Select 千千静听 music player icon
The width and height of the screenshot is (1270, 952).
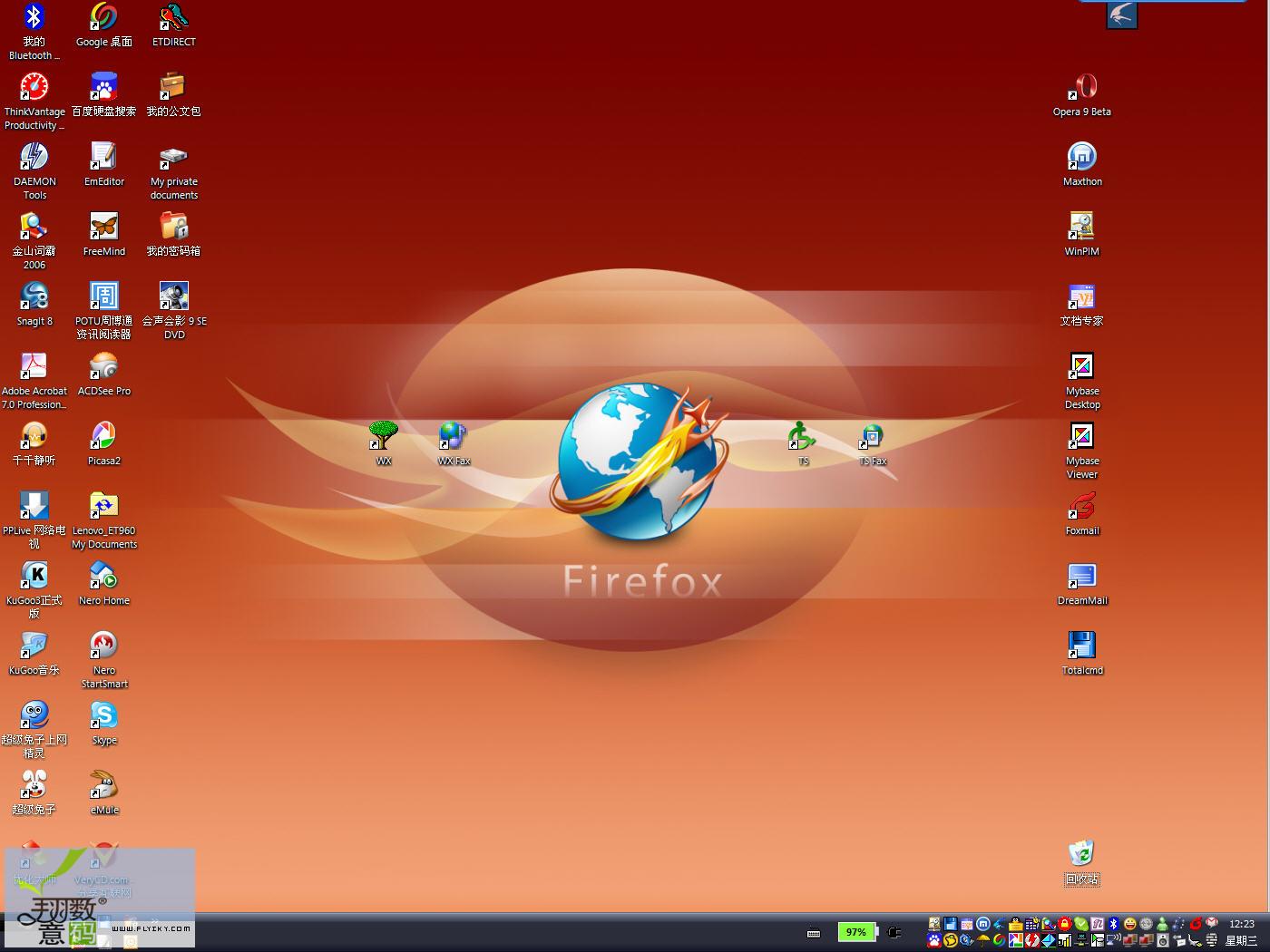[x=34, y=444]
